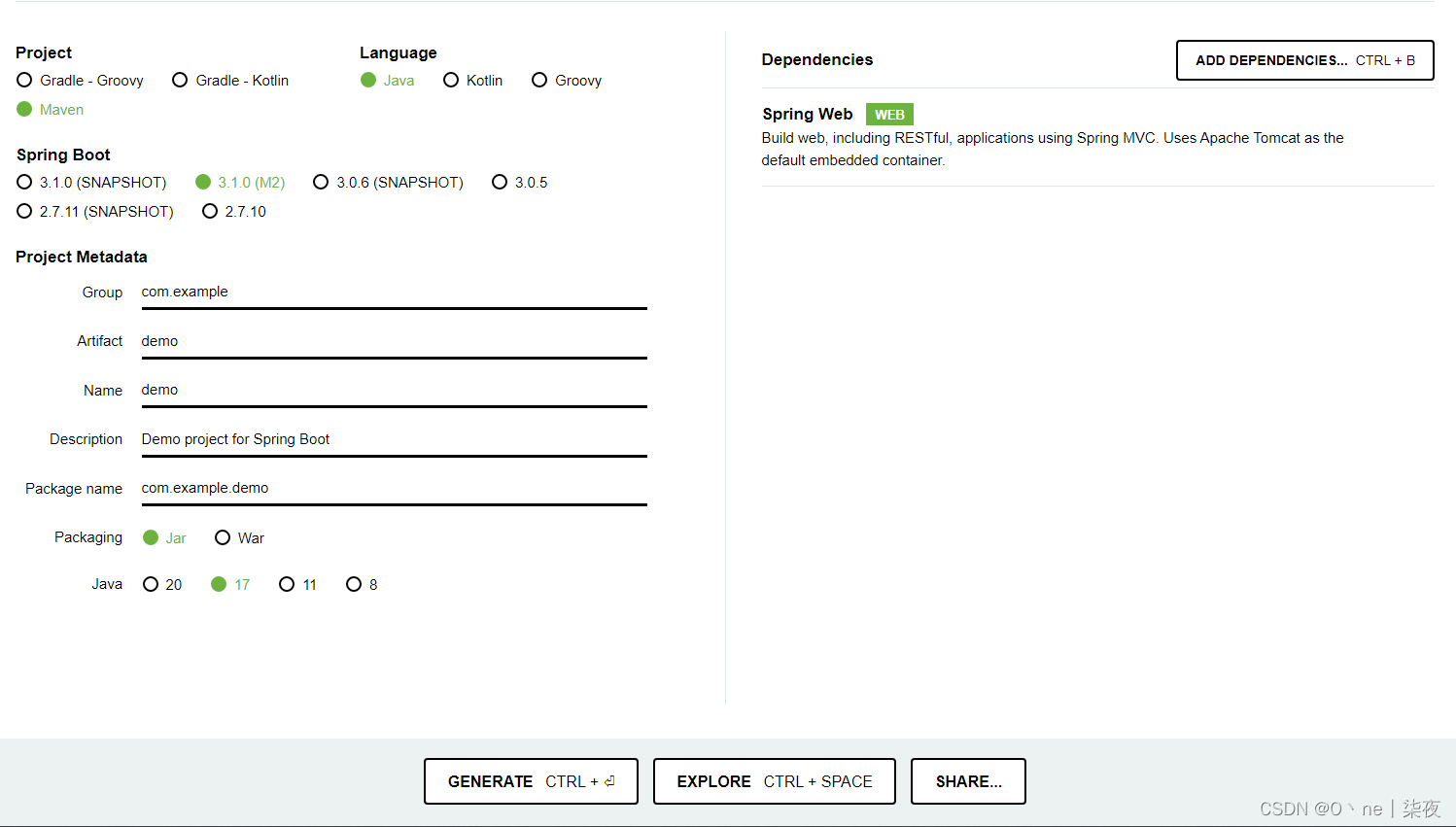The width and height of the screenshot is (1456, 827).
Task: Pick Java version 17
Action: click(x=230, y=585)
